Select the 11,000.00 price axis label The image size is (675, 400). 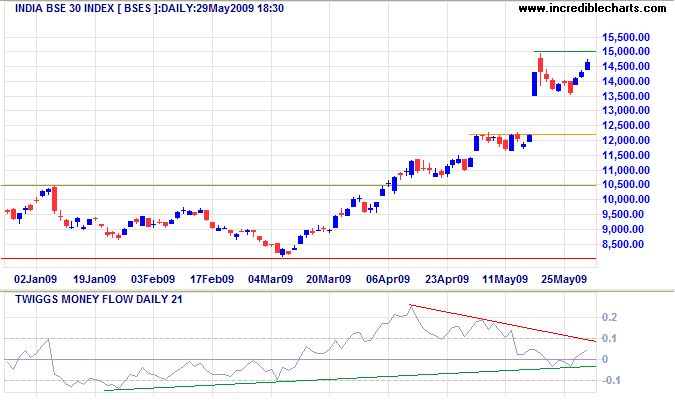(625, 171)
